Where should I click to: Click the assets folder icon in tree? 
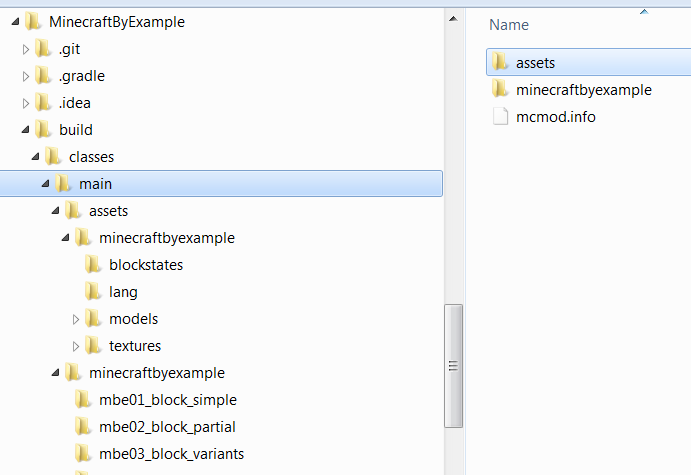[x=73, y=211]
